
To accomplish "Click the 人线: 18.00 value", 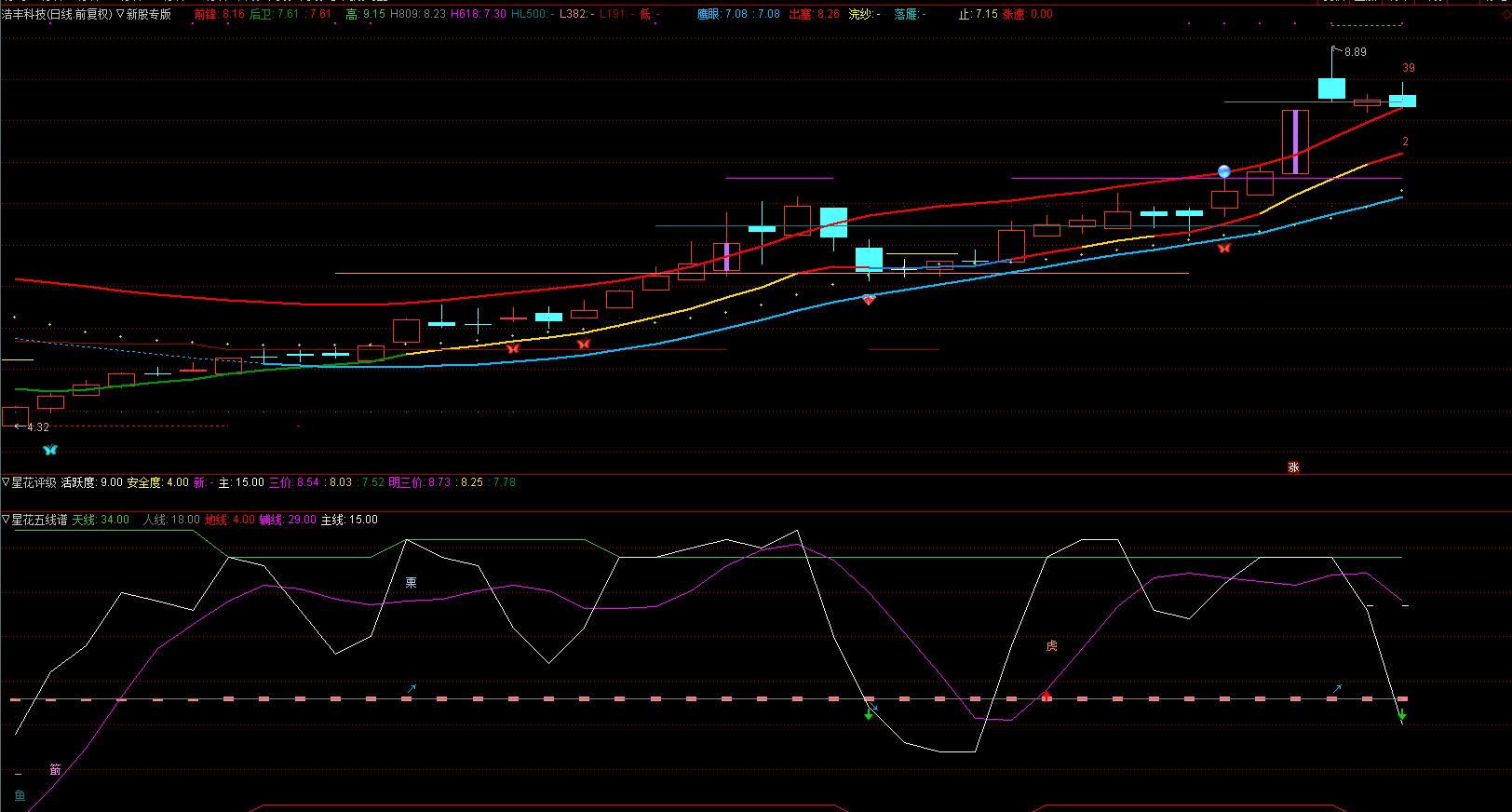I will click(172, 520).
